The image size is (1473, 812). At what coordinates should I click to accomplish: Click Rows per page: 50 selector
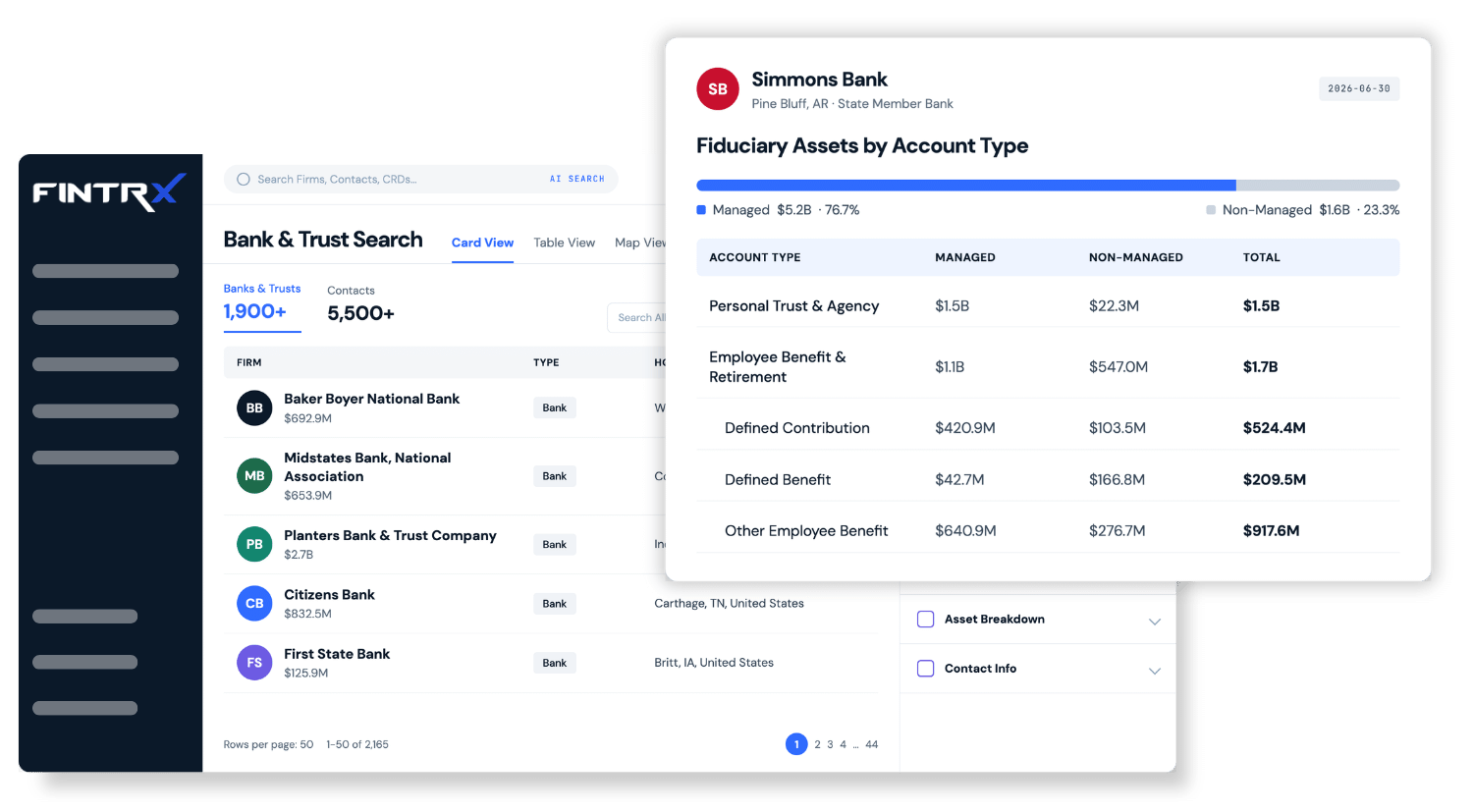(268, 745)
